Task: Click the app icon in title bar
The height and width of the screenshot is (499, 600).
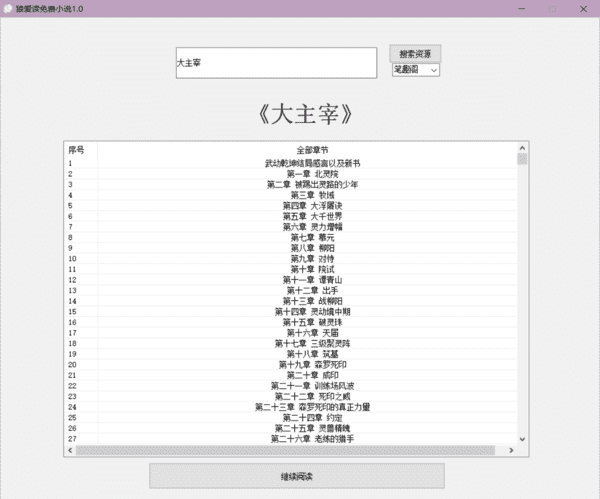Action: (8, 8)
